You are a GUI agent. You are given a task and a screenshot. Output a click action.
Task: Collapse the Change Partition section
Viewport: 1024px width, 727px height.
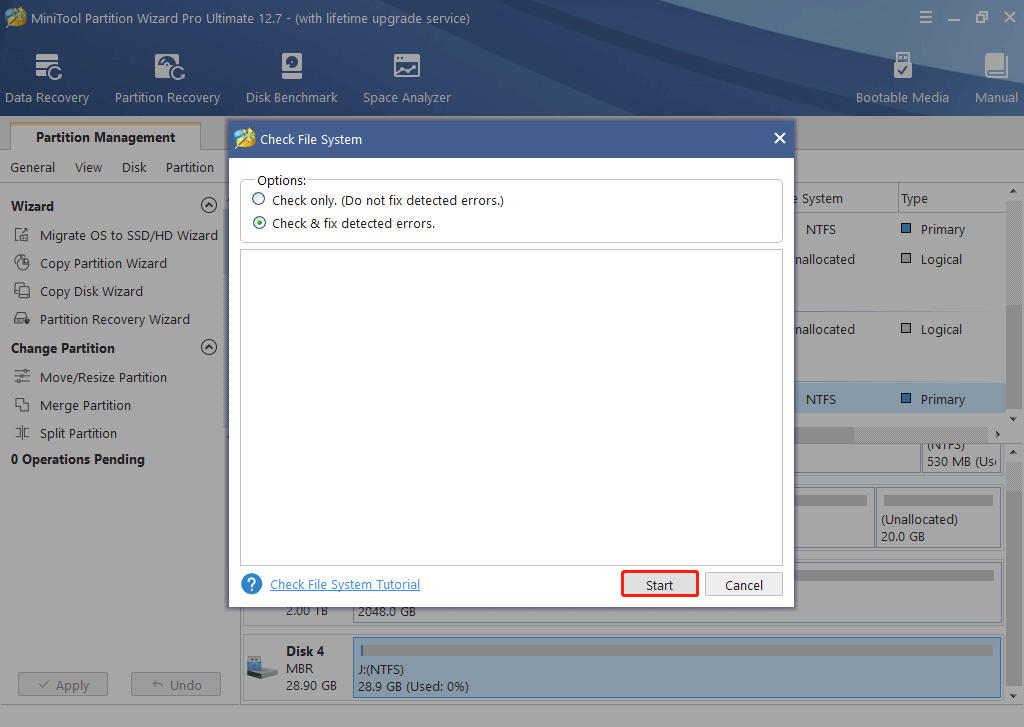pos(209,347)
